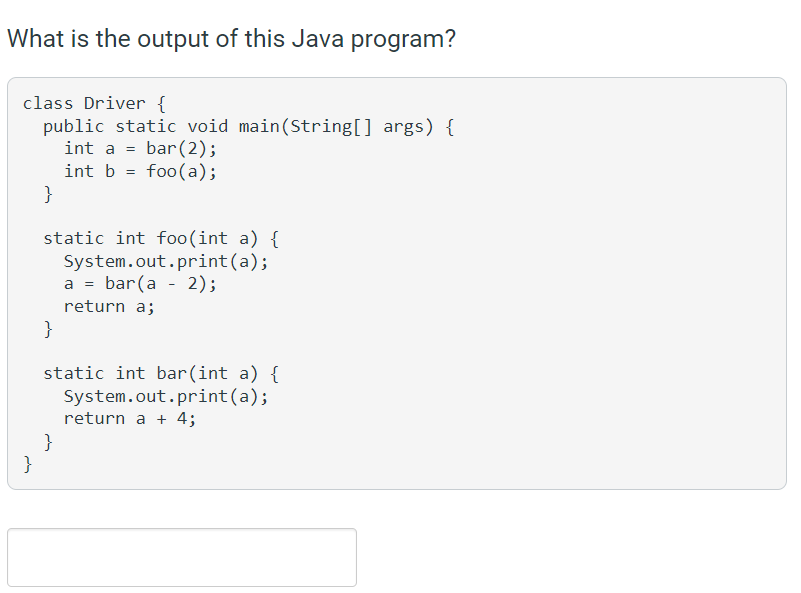Click the closing brace of bar method
The image size is (801, 593).
coord(48,441)
